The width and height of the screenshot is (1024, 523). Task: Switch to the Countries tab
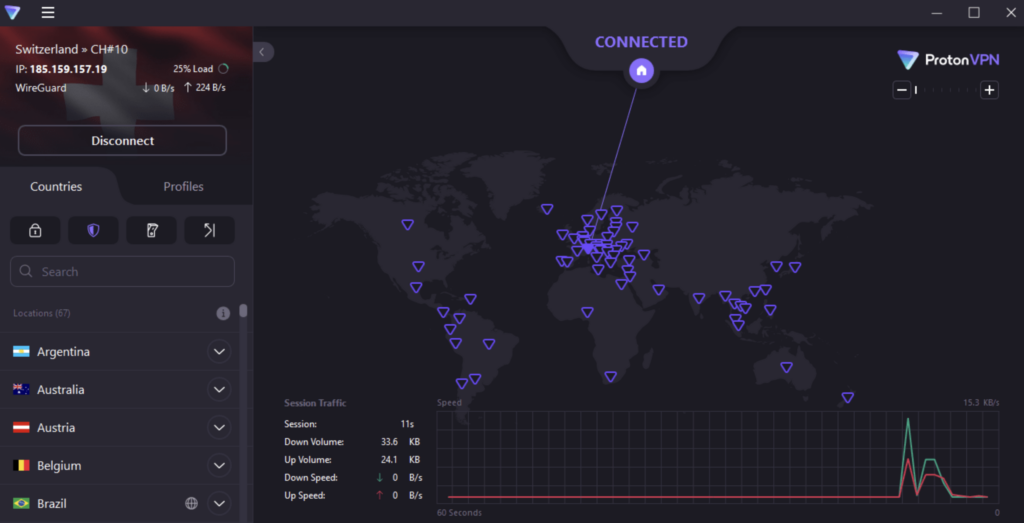pos(56,187)
